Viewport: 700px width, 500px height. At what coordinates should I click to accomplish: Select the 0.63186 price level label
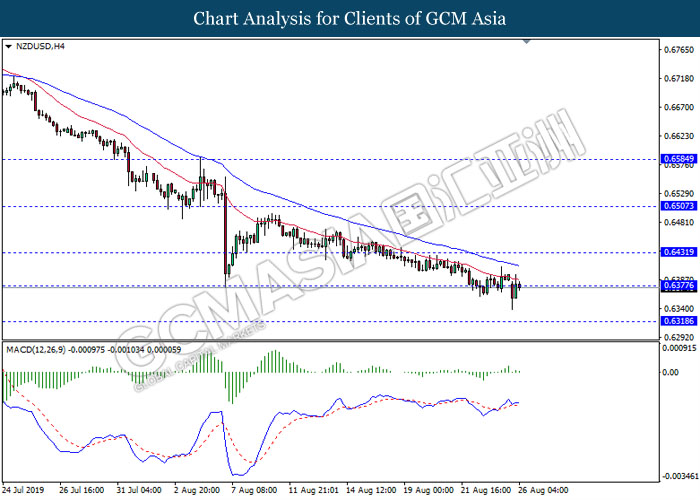click(679, 321)
